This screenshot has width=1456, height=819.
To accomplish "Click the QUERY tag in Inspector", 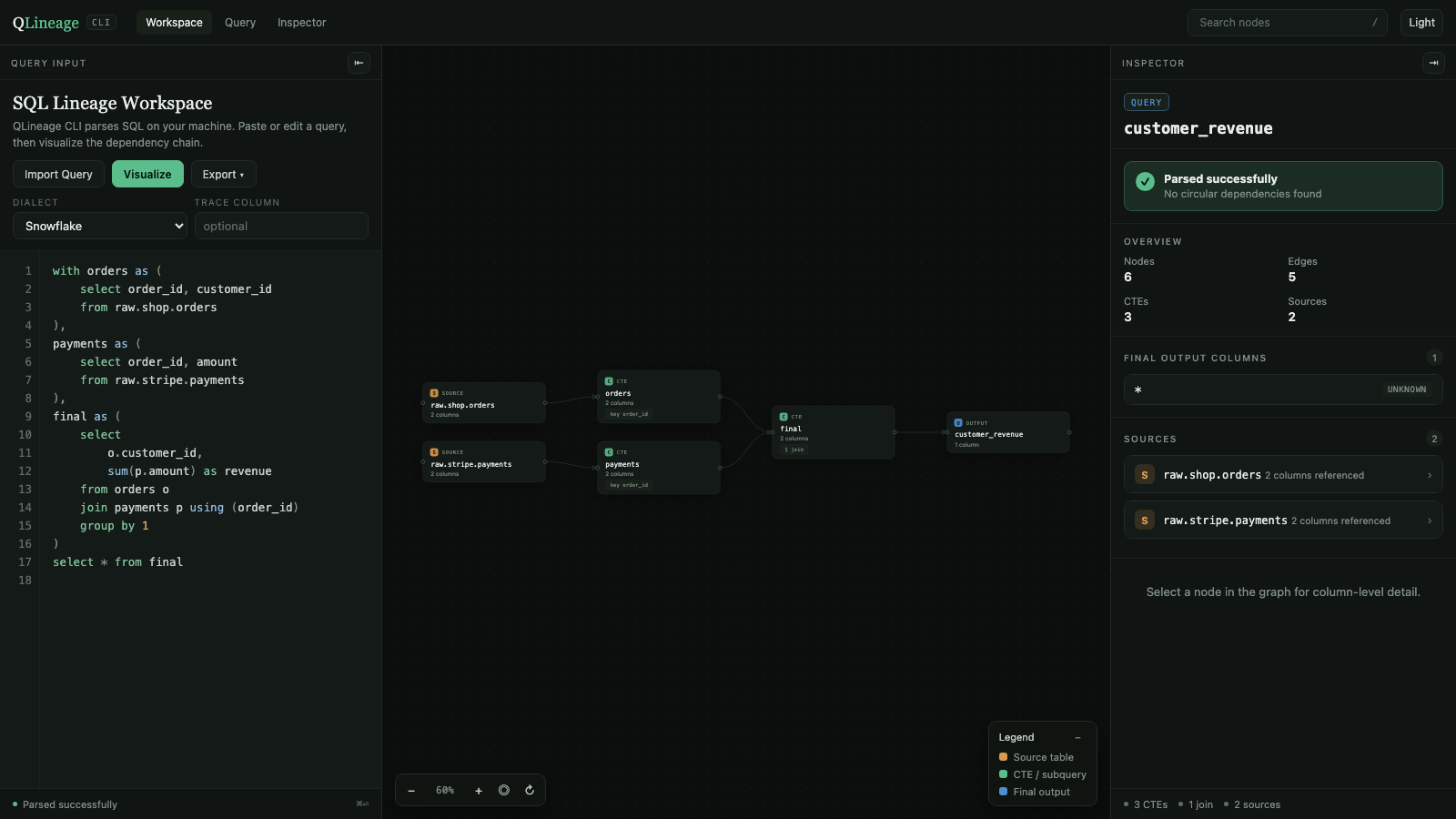I will click(x=1147, y=102).
